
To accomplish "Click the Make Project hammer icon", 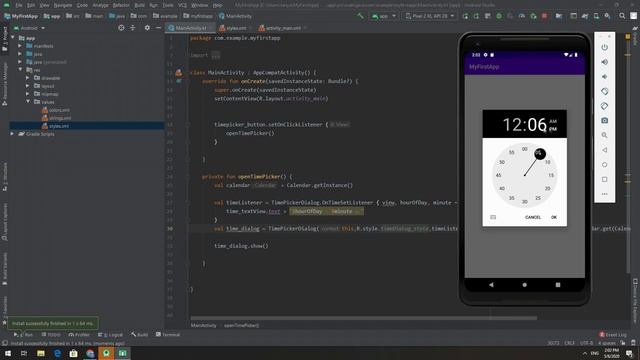I will pyautogui.click(x=360, y=16).
